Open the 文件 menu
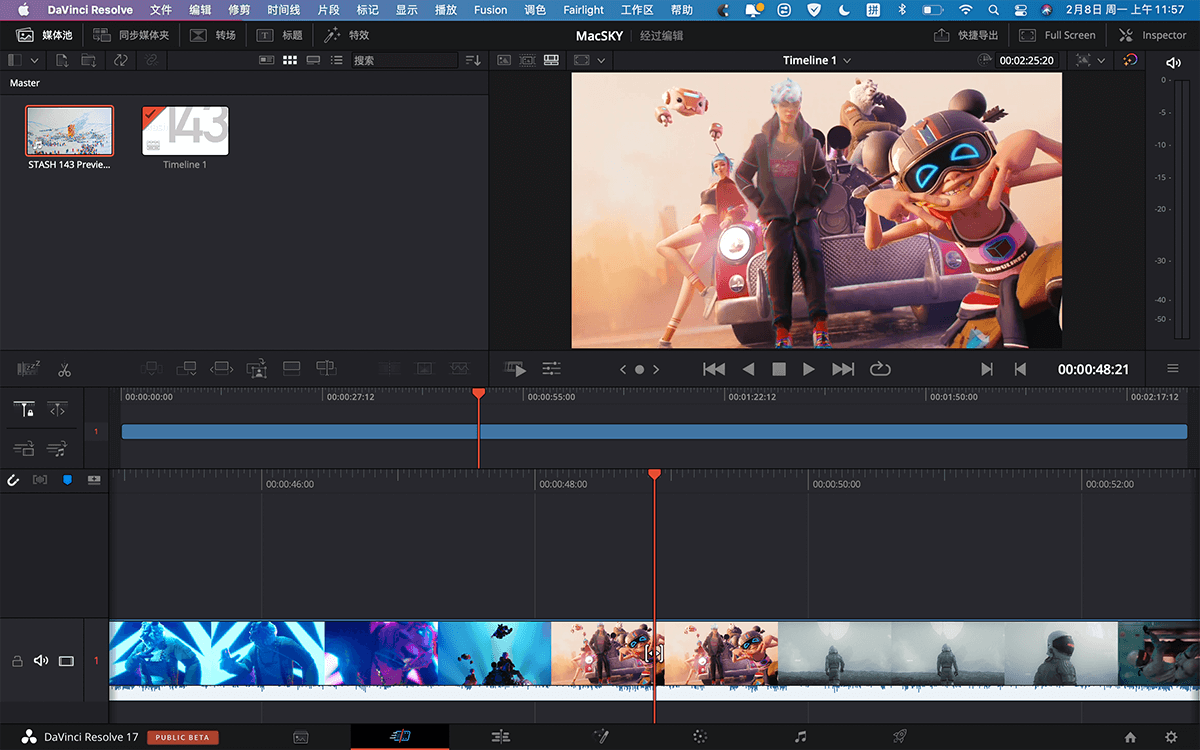 tap(161, 10)
